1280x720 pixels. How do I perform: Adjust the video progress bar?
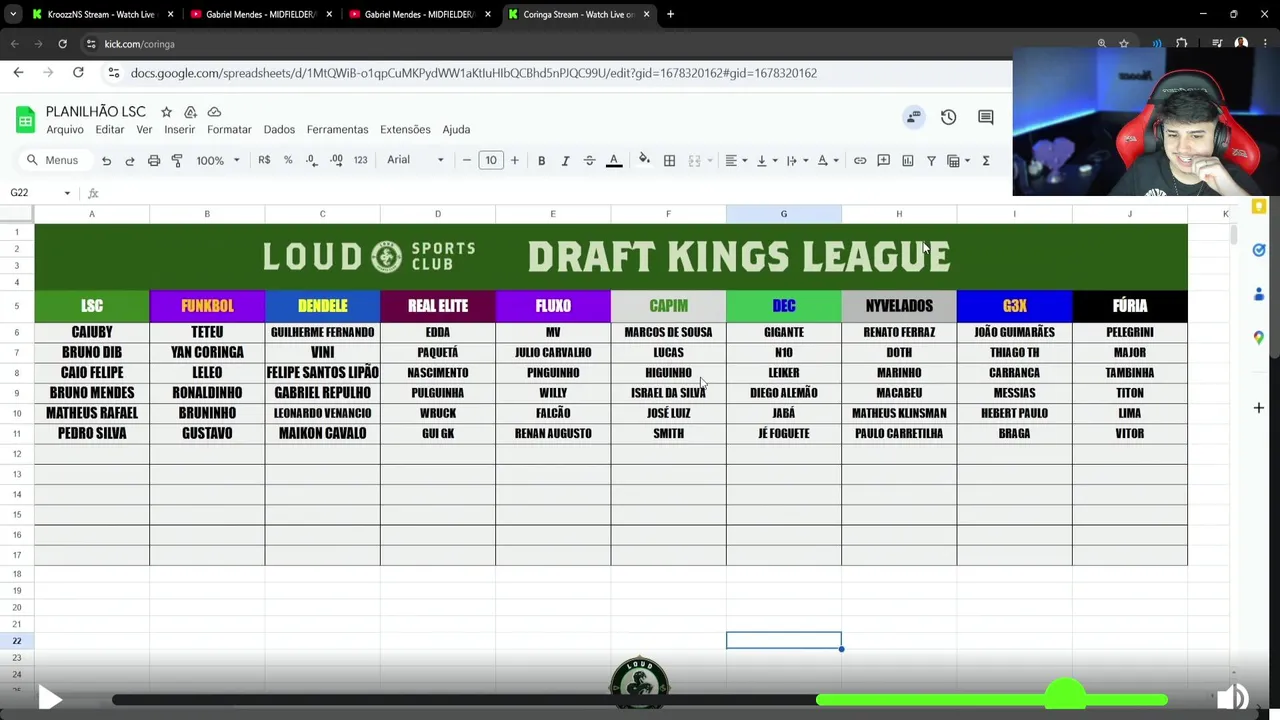640,700
